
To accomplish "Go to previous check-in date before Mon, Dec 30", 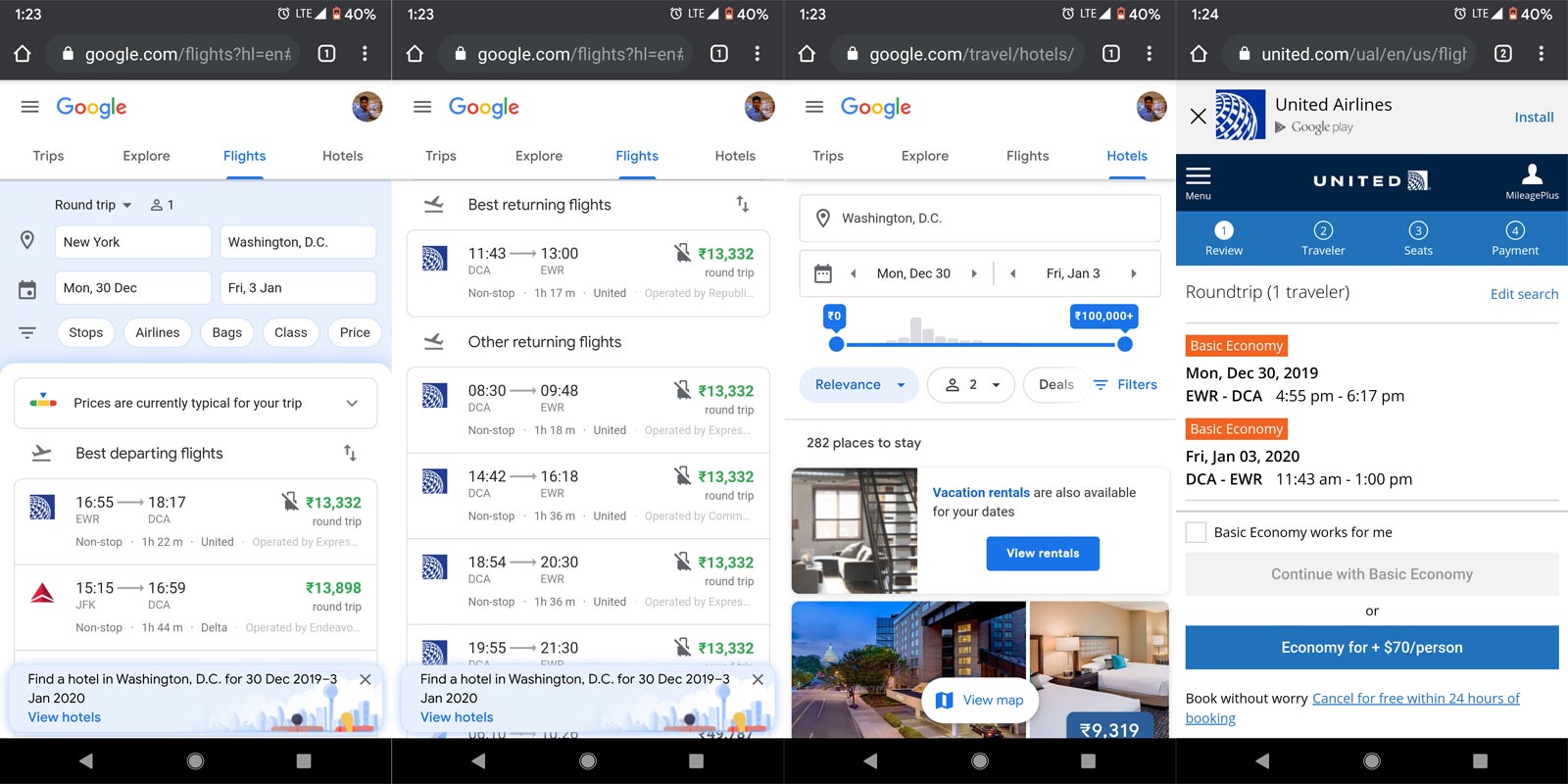I will [854, 273].
